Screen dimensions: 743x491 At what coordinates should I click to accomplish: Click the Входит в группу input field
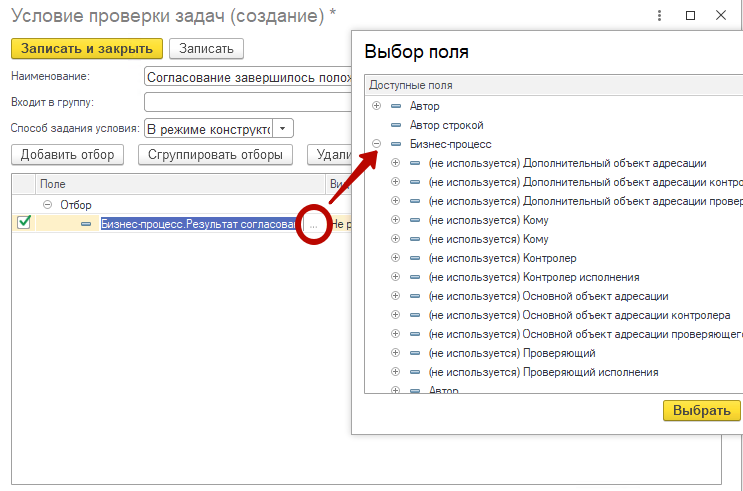[247, 102]
